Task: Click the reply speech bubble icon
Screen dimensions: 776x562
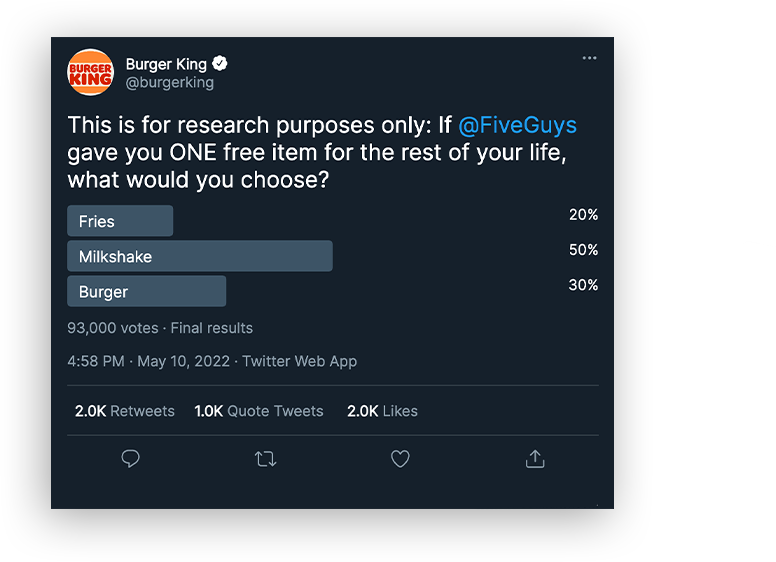Action: [x=131, y=459]
